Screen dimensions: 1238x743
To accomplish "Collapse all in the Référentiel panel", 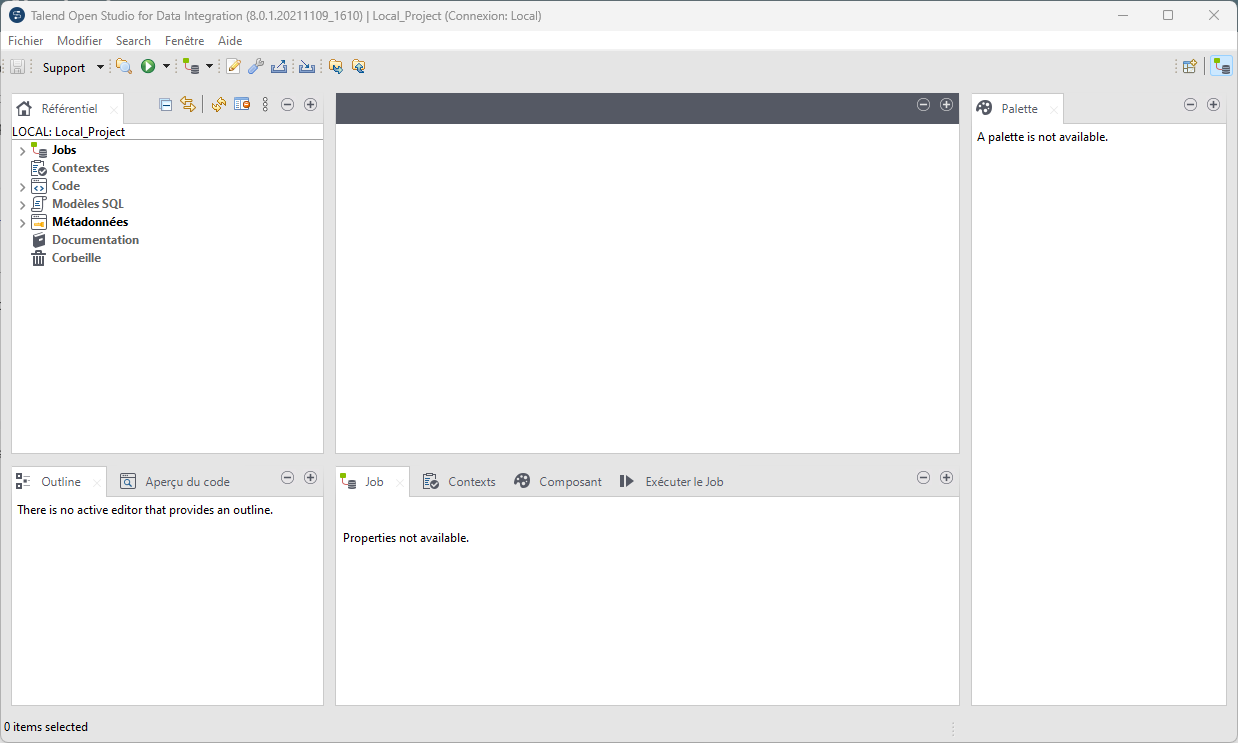I will click(x=166, y=104).
